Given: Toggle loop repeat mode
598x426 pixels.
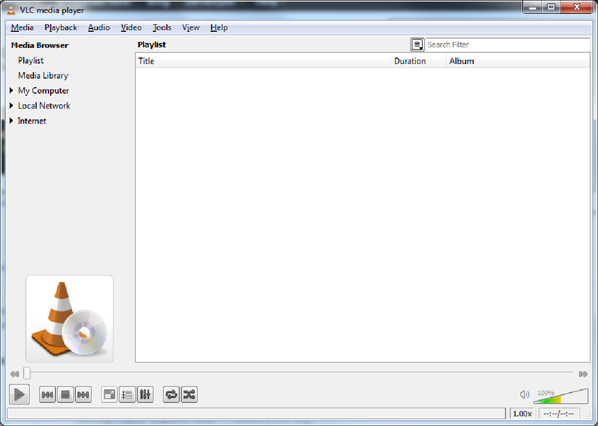Looking at the screenshot, I should (x=171, y=394).
